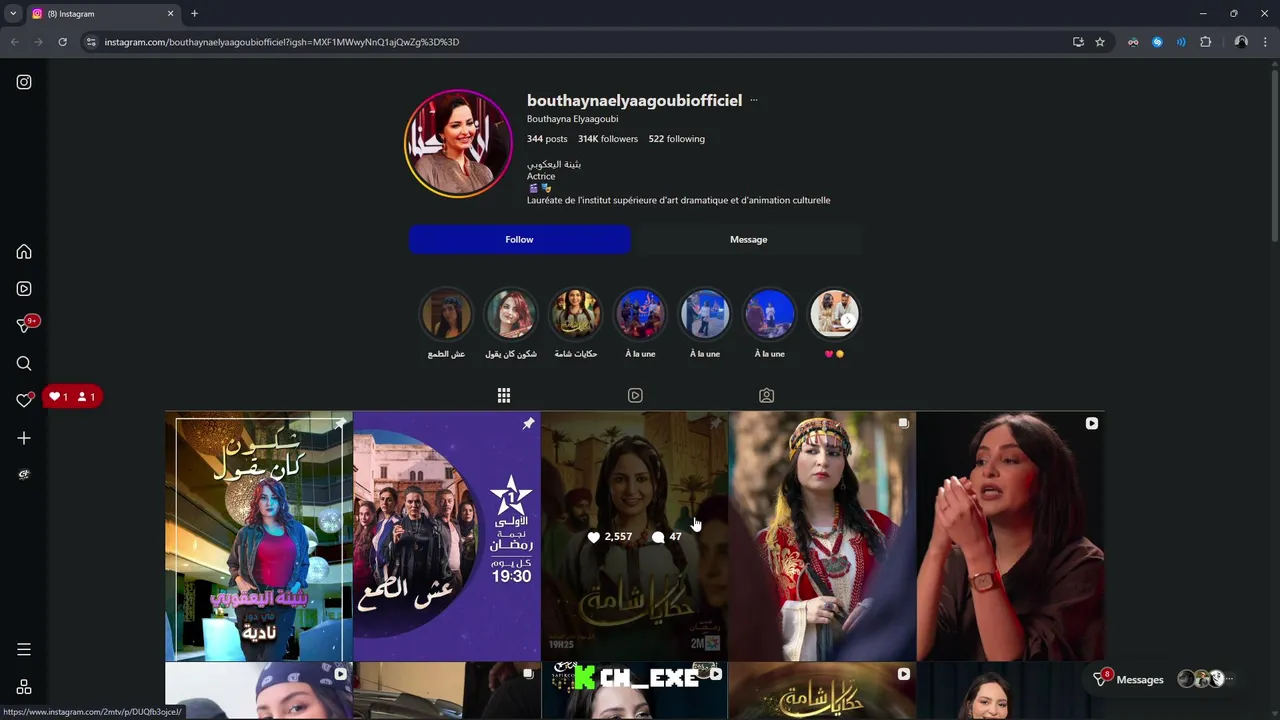Go to Home in Instagram sidebar
Viewport: 1280px width, 720px height.
click(24, 252)
